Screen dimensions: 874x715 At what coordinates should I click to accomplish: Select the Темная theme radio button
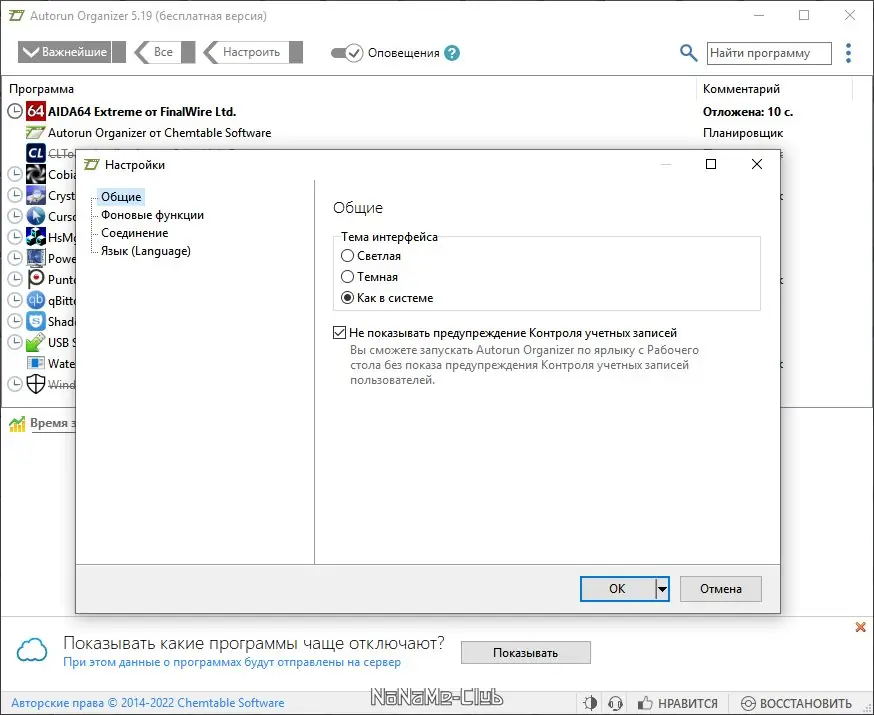click(x=347, y=276)
